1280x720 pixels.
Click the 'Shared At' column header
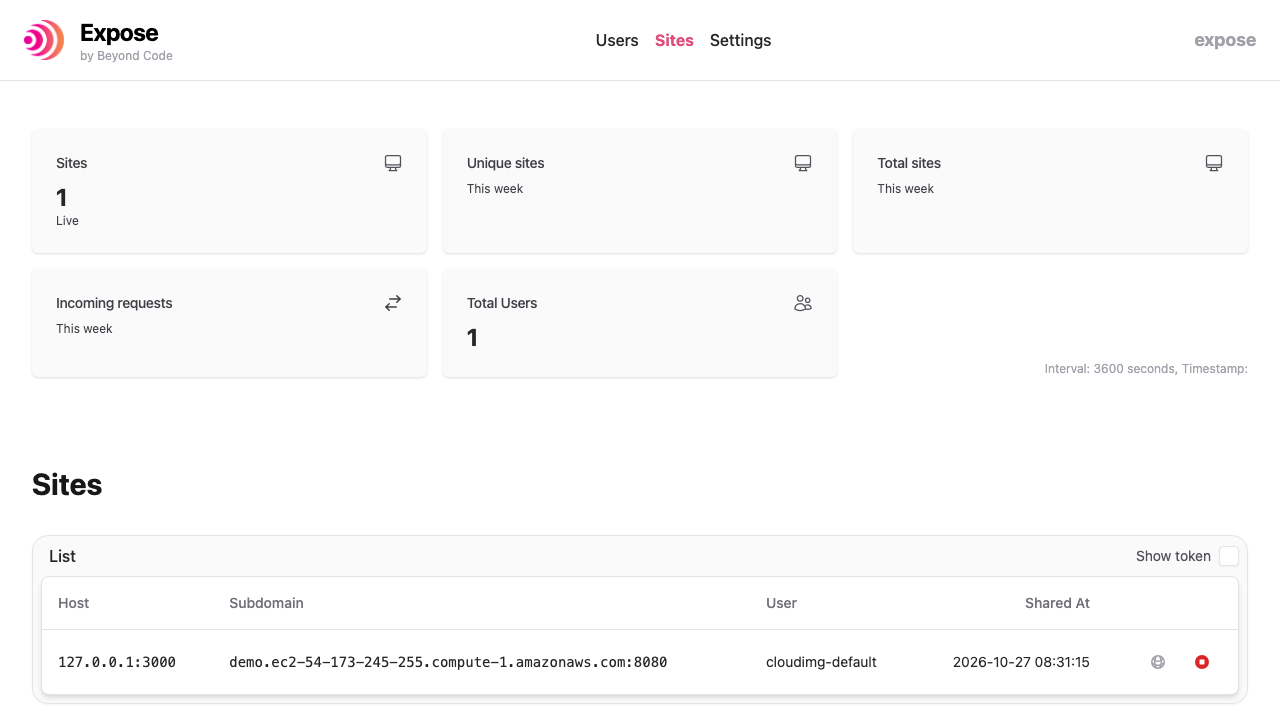pyautogui.click(x=1057, y=603)
